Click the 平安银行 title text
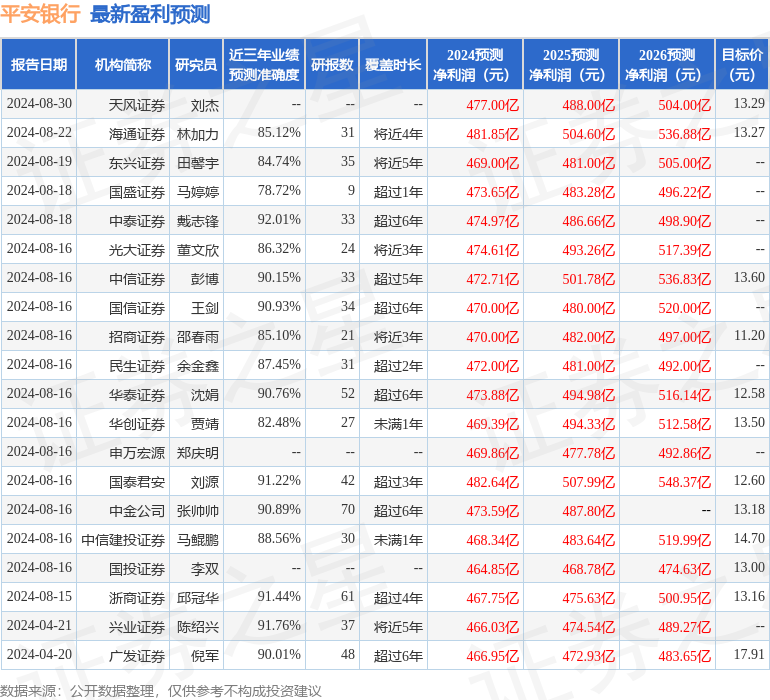 pos(40,14)
